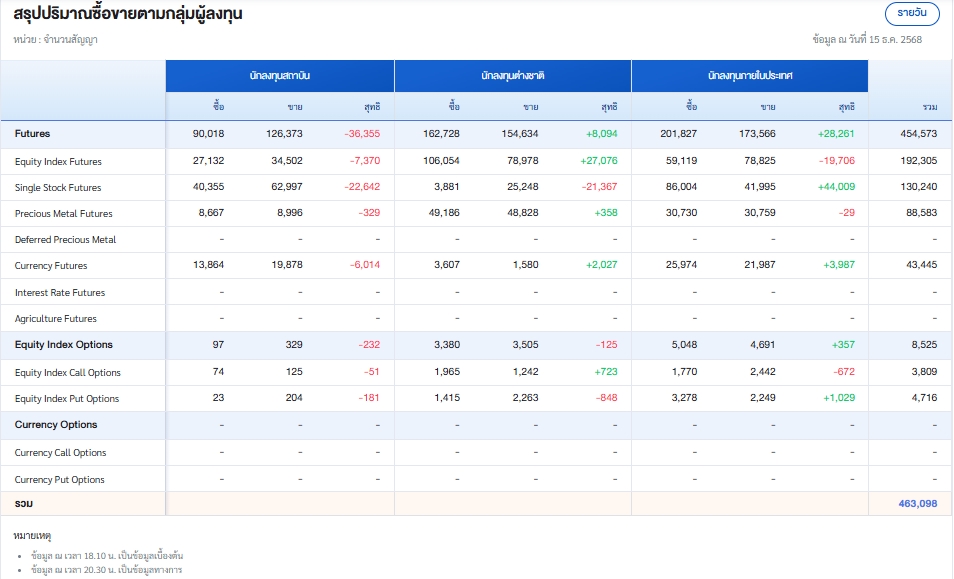Image resolution: width=954 pixels, height=579 pixels.
Task: Select Equity Index Call Options label
Action: [x=67, y=373]
